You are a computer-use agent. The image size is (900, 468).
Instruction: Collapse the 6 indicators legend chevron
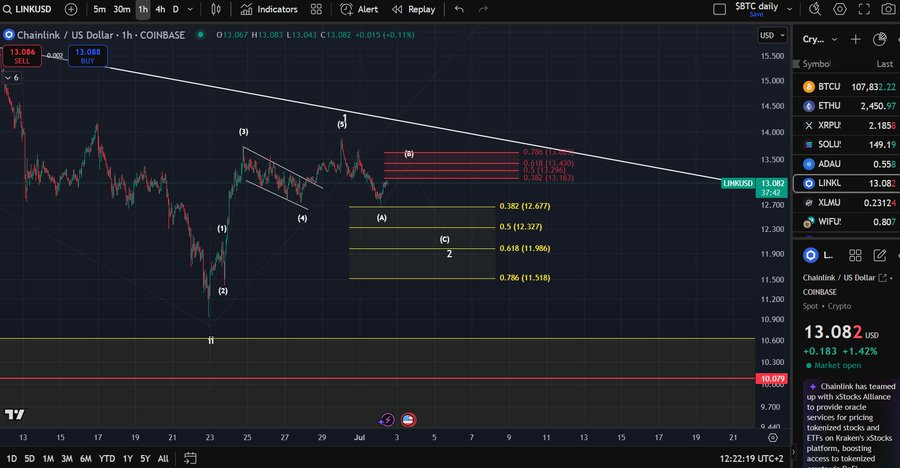click(11, 78)
